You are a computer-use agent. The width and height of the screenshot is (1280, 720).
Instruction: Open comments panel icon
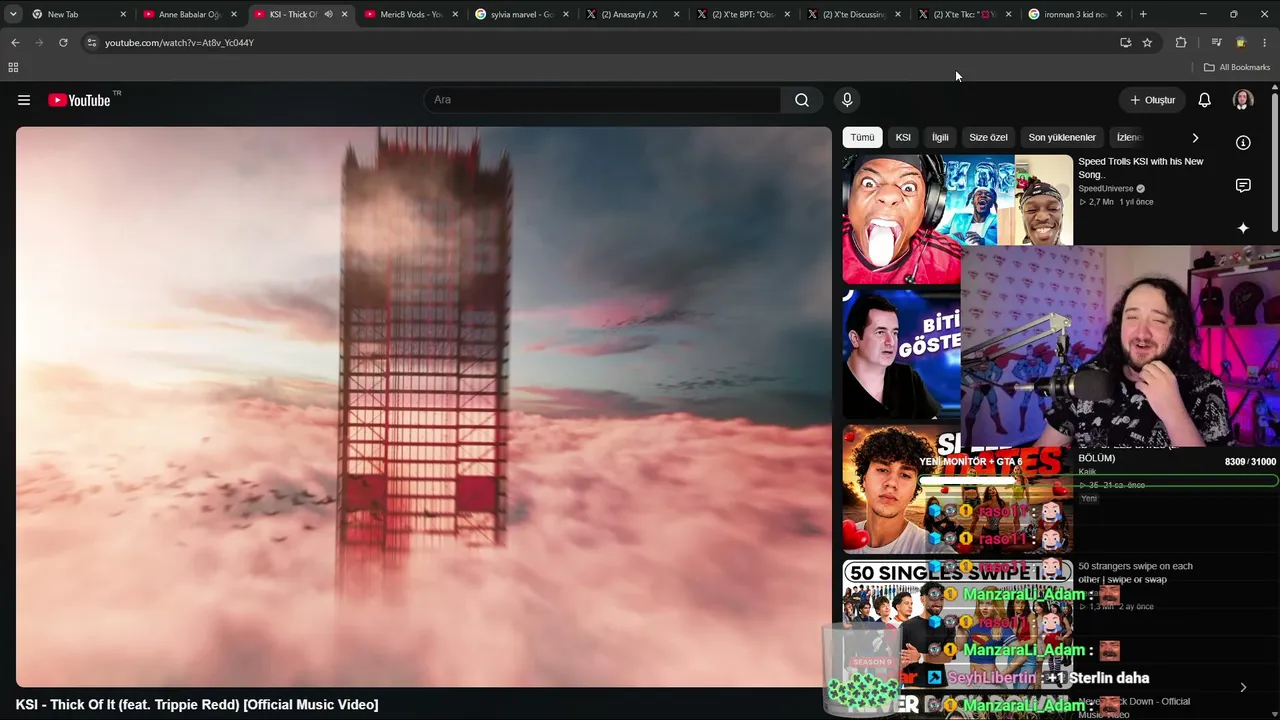1243,186
